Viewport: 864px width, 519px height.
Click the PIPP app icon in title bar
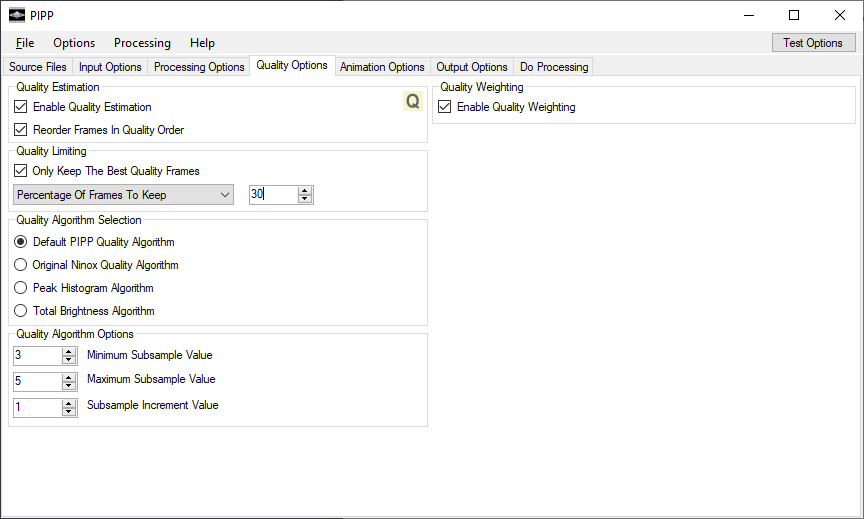click(17, 15)
